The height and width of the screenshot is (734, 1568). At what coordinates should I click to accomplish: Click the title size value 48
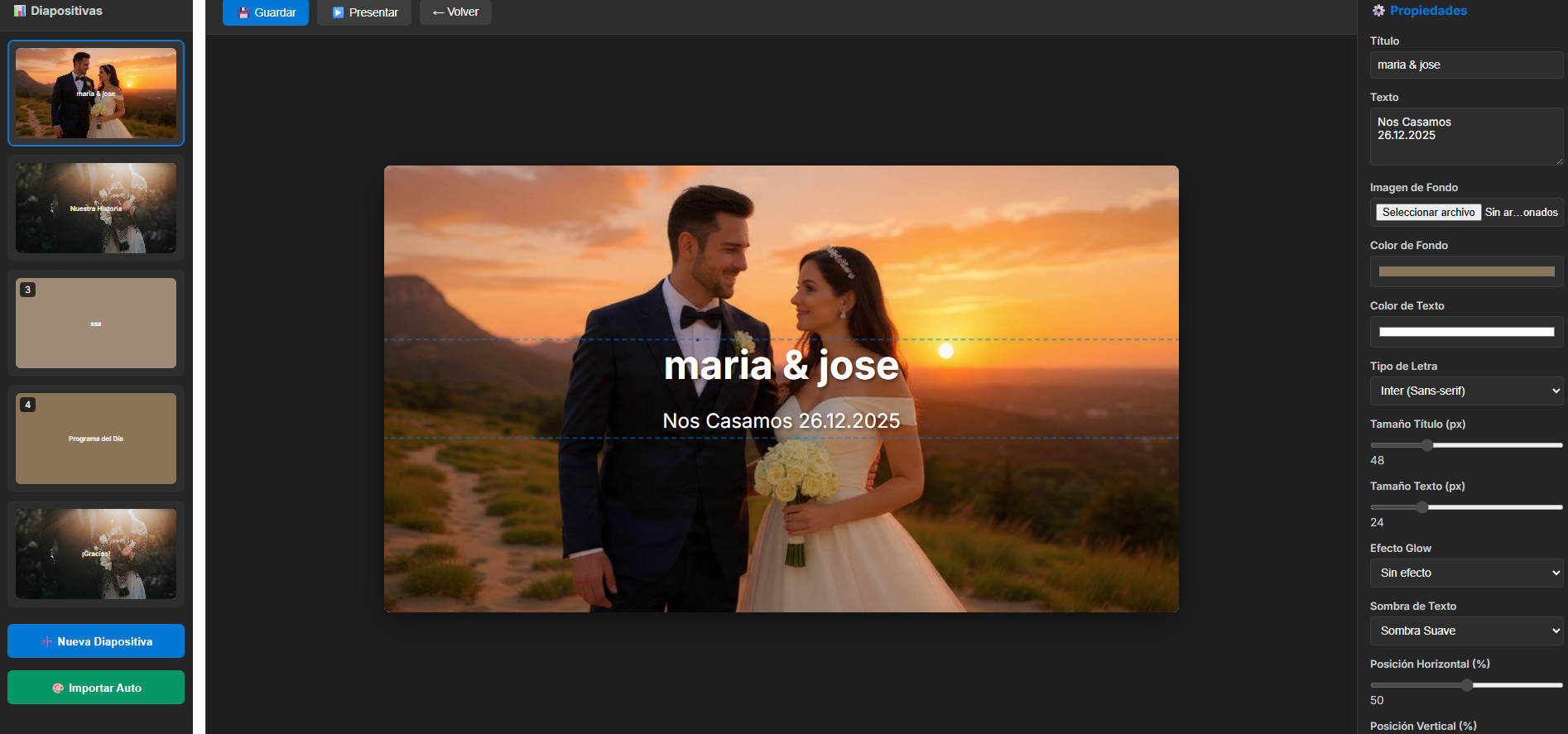click(1378, 460)
